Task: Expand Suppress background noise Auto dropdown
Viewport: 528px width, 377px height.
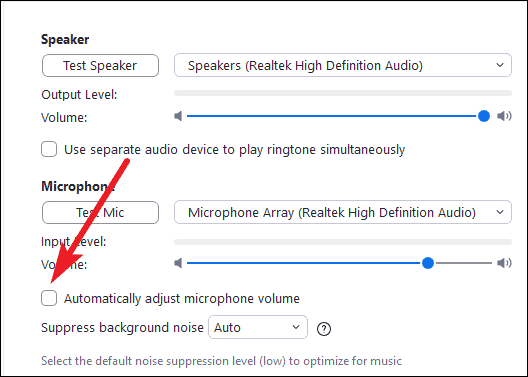Action: [x=258, y=327]
